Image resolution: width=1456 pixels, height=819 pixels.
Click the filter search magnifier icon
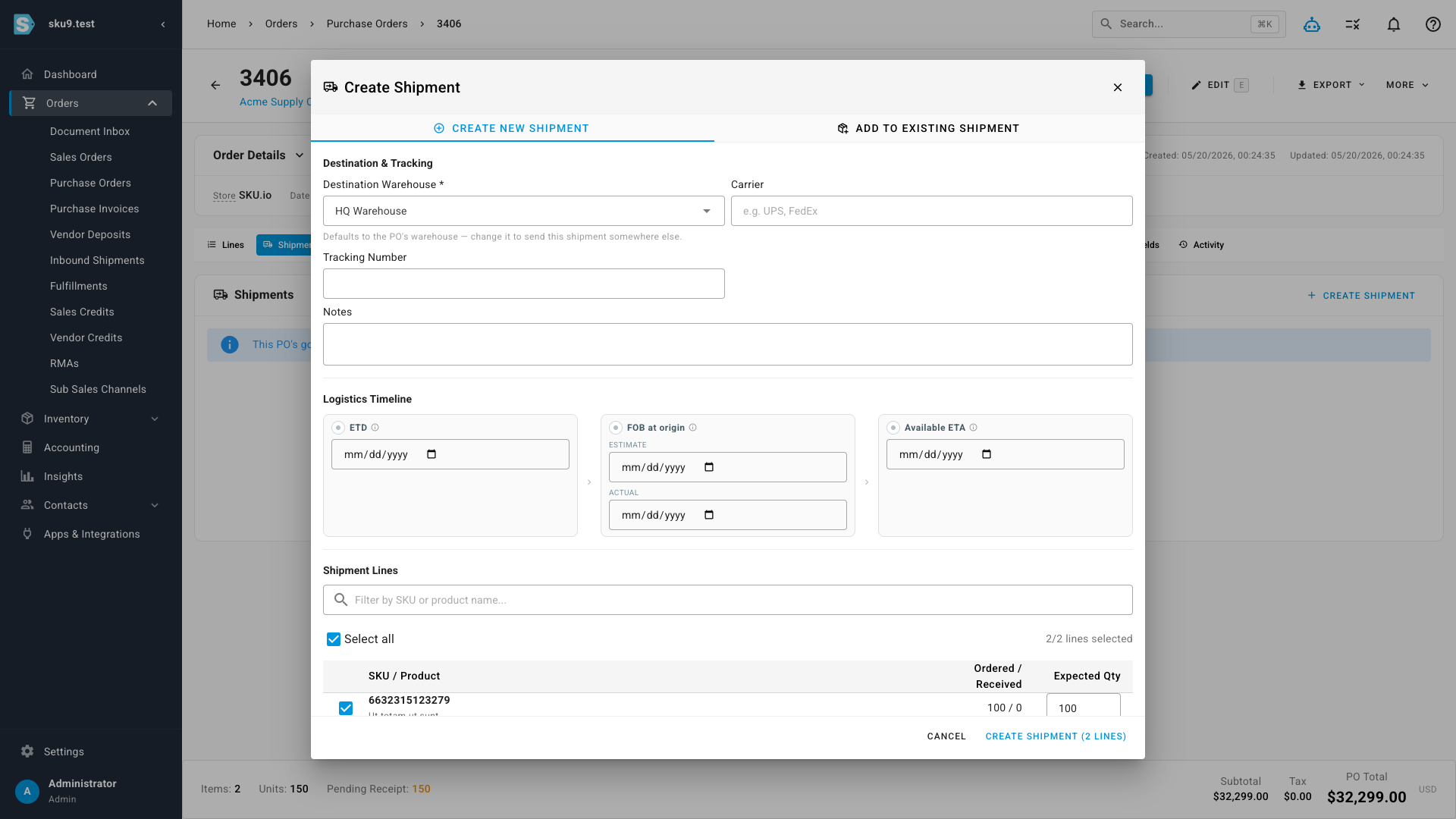click(341, 600)
